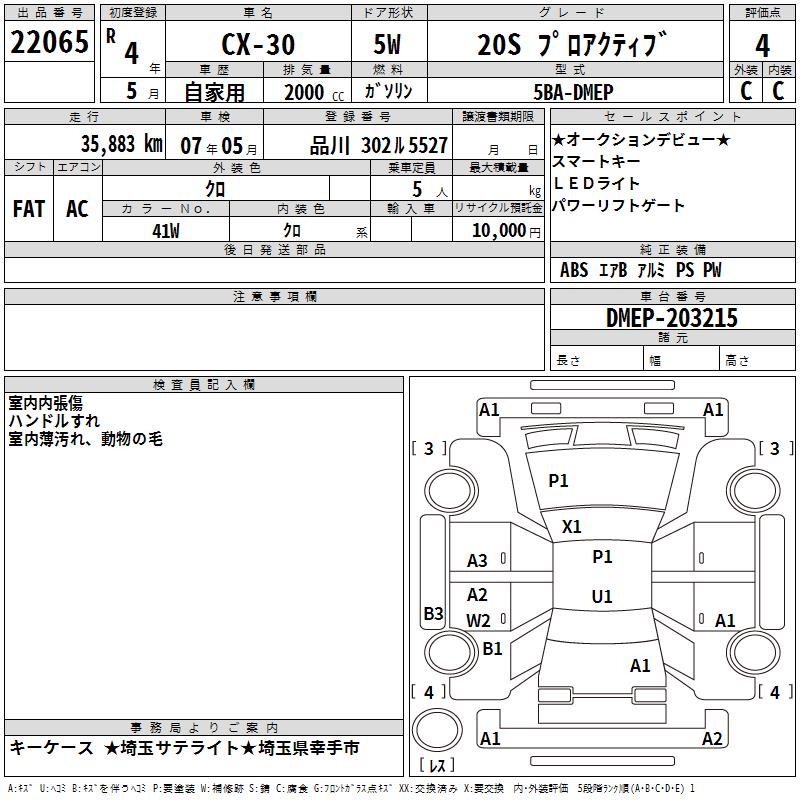Click the displacement 2000 cc

point(314,92)
